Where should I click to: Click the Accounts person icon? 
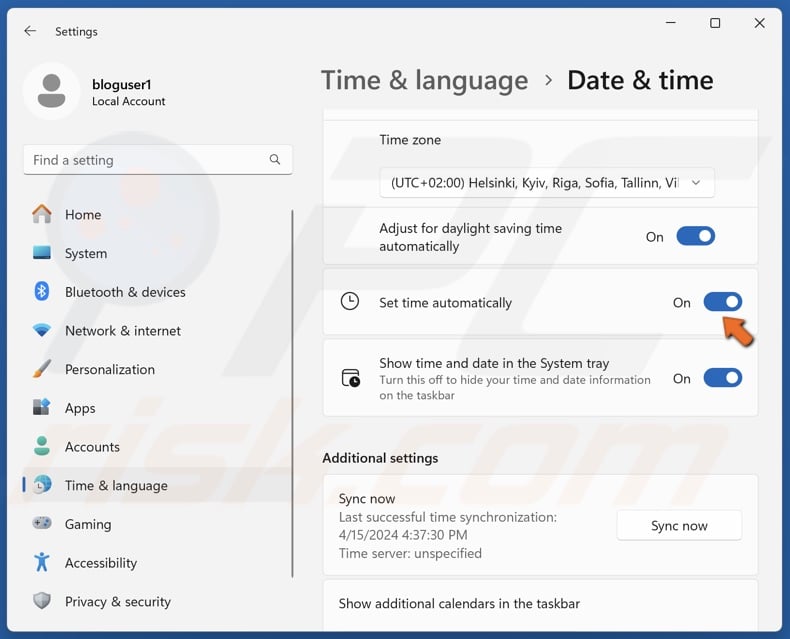click(x=42, y=446)
